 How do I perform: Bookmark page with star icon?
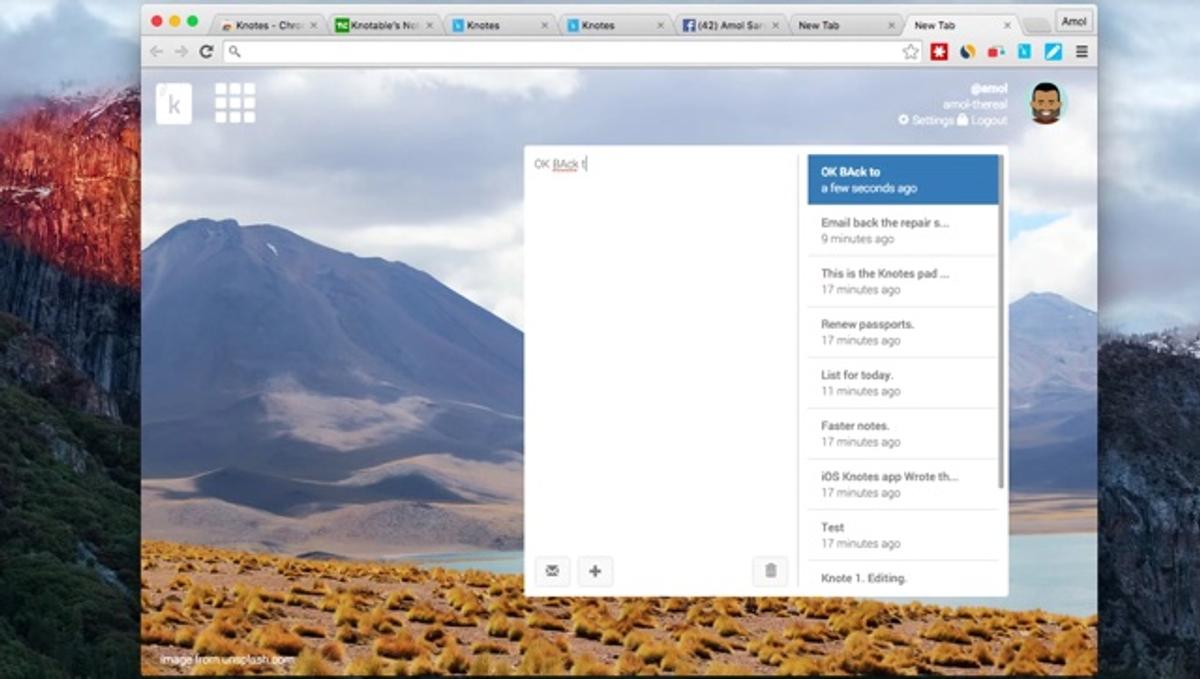point(910,51)
